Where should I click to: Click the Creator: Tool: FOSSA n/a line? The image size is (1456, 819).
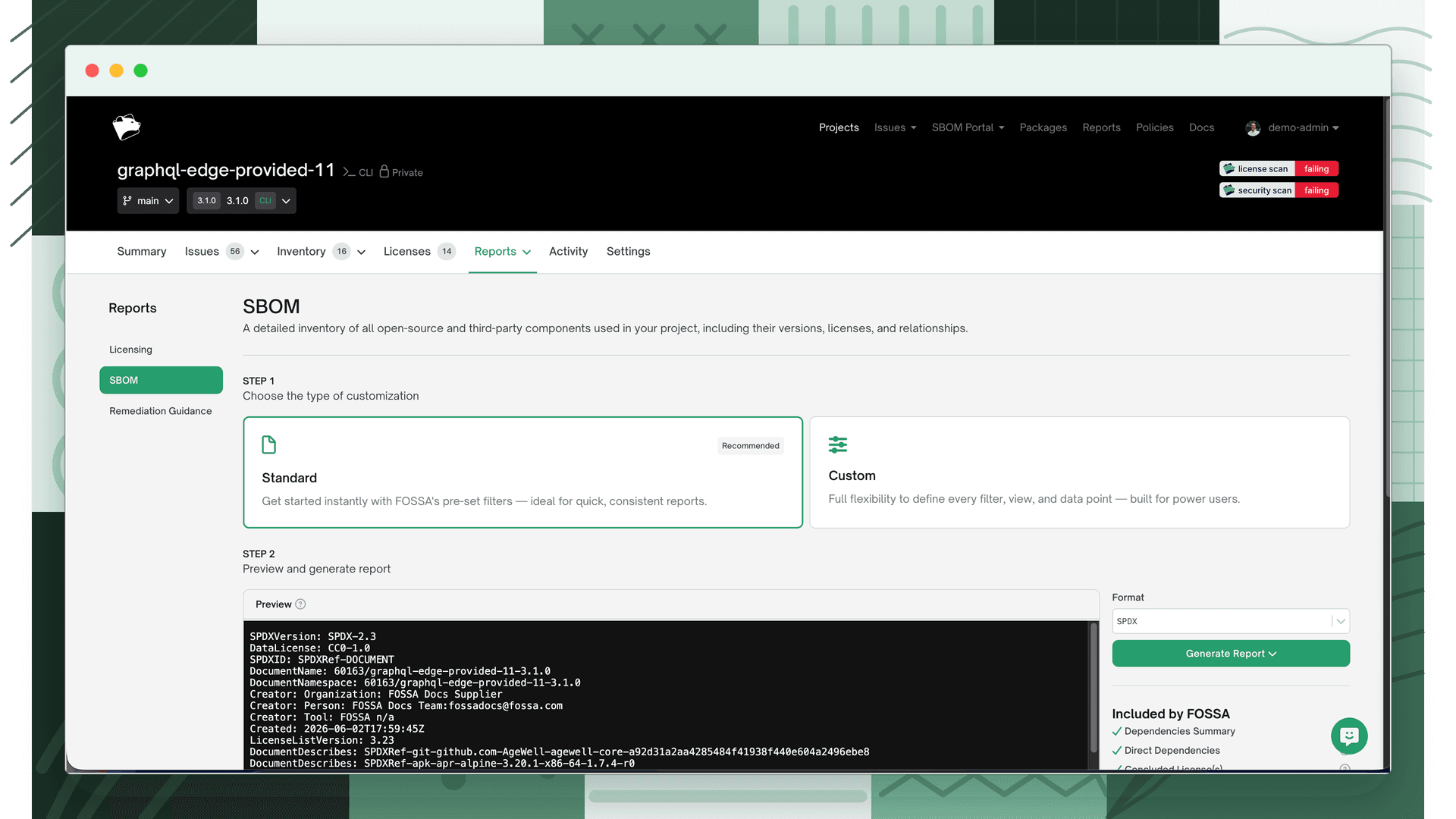point(322,717)
